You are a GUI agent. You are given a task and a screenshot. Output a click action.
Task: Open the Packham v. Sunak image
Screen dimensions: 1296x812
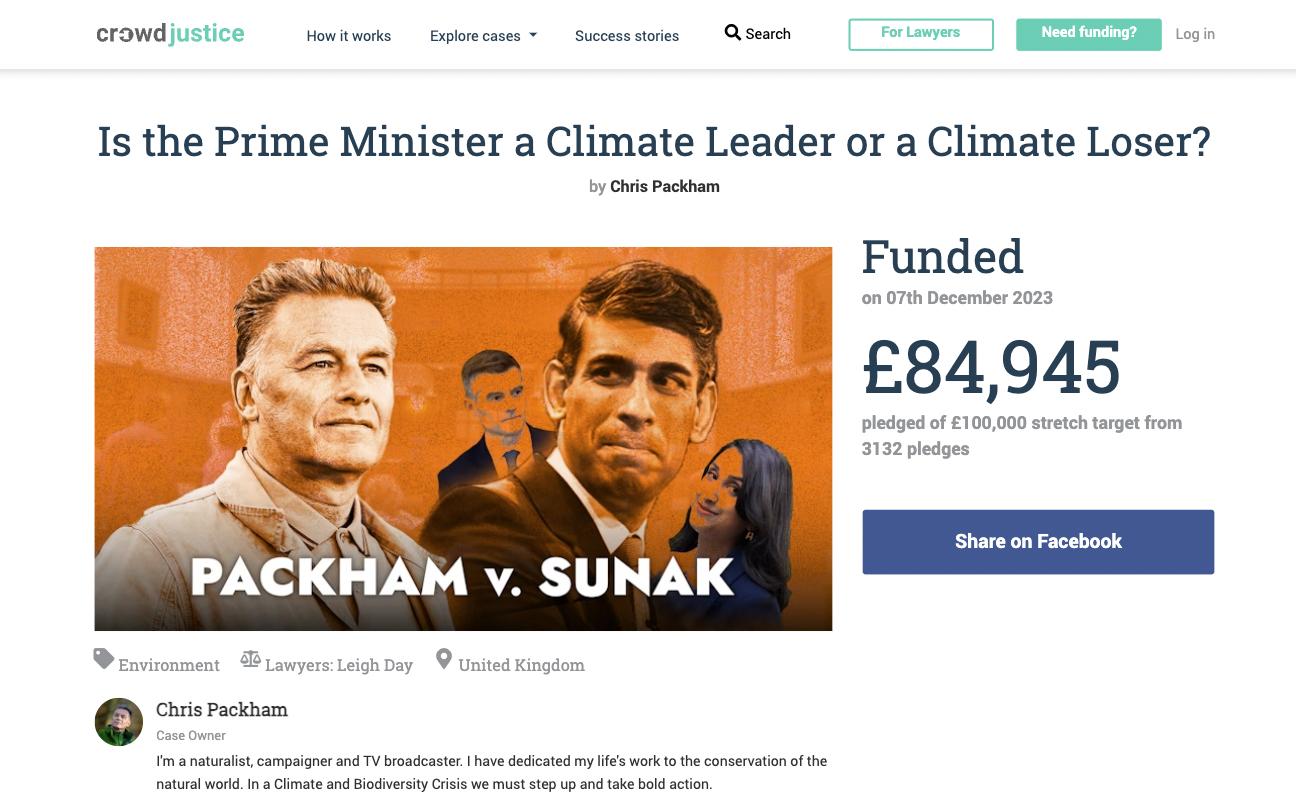(x=463, y=439)
